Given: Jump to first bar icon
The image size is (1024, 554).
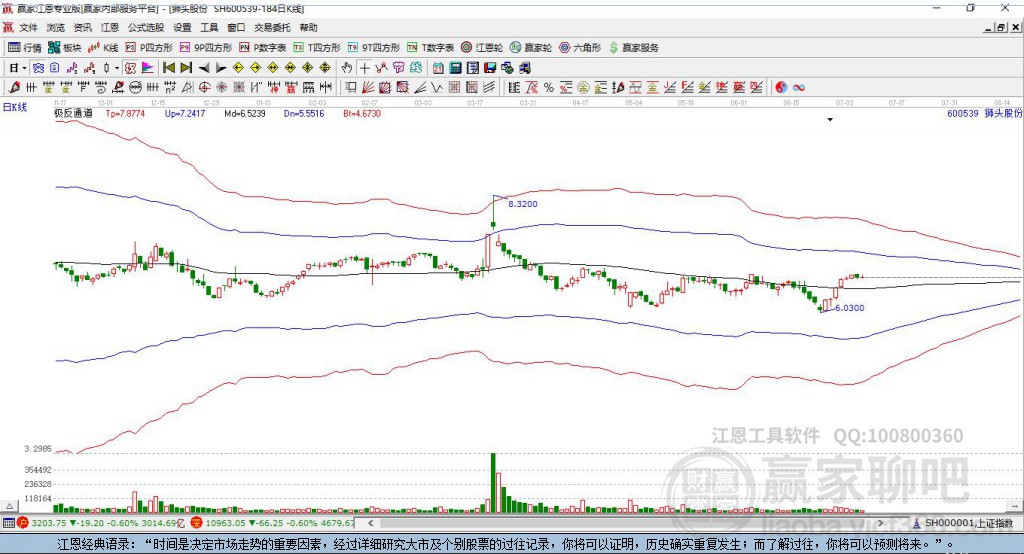Looking at the screenshot, I should pos(168,68).
